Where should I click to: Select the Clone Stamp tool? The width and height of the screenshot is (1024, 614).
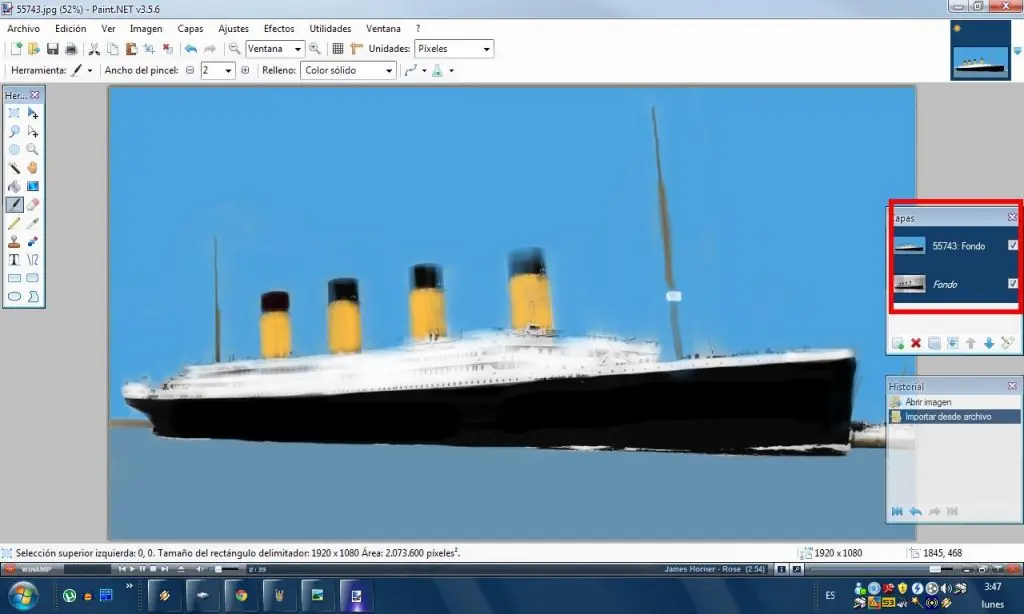pyautogui.click(x=14, y=242)
